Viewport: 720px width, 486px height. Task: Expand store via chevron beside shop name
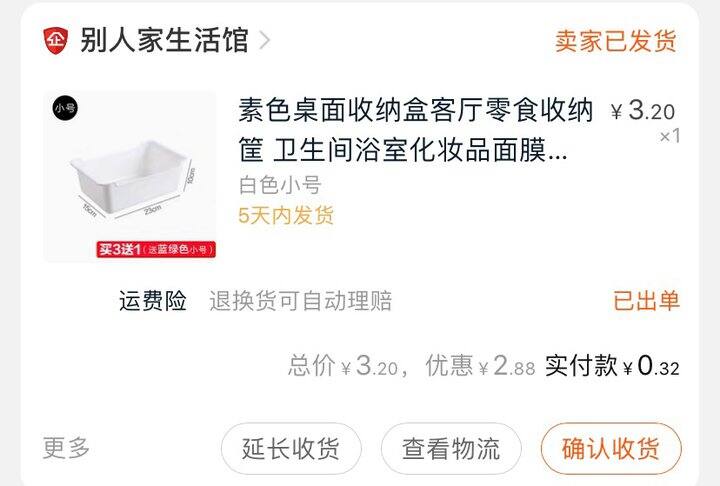264,40
